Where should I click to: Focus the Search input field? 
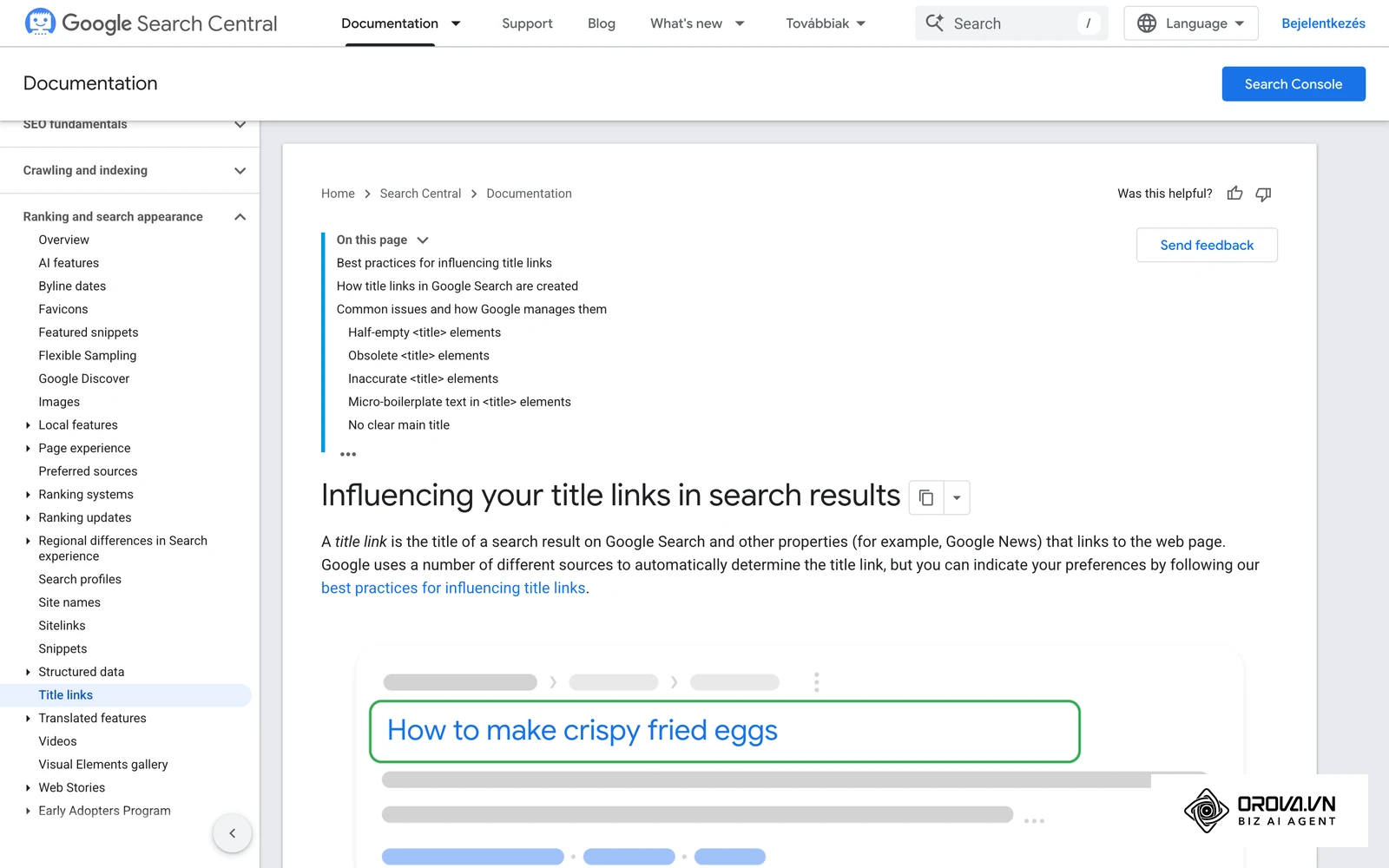coord(1011,23)
